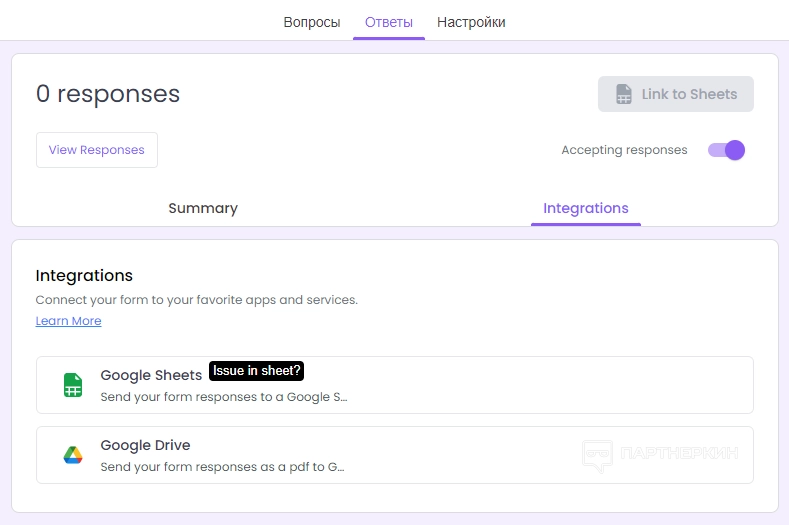Click the "0 responses" heading

tap(108, 94)
